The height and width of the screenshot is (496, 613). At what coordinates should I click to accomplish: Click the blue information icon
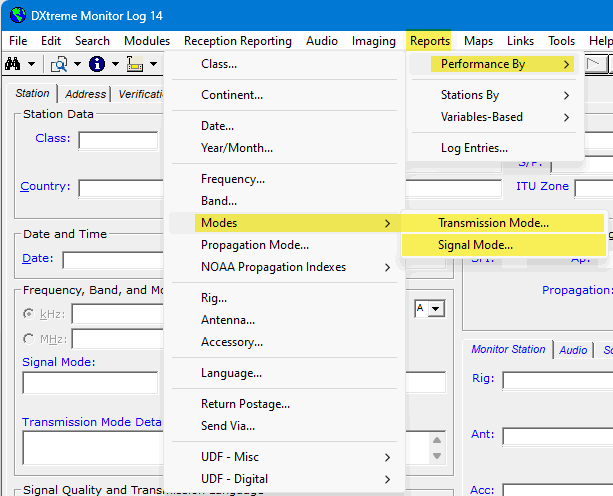[x=97, y=64]
